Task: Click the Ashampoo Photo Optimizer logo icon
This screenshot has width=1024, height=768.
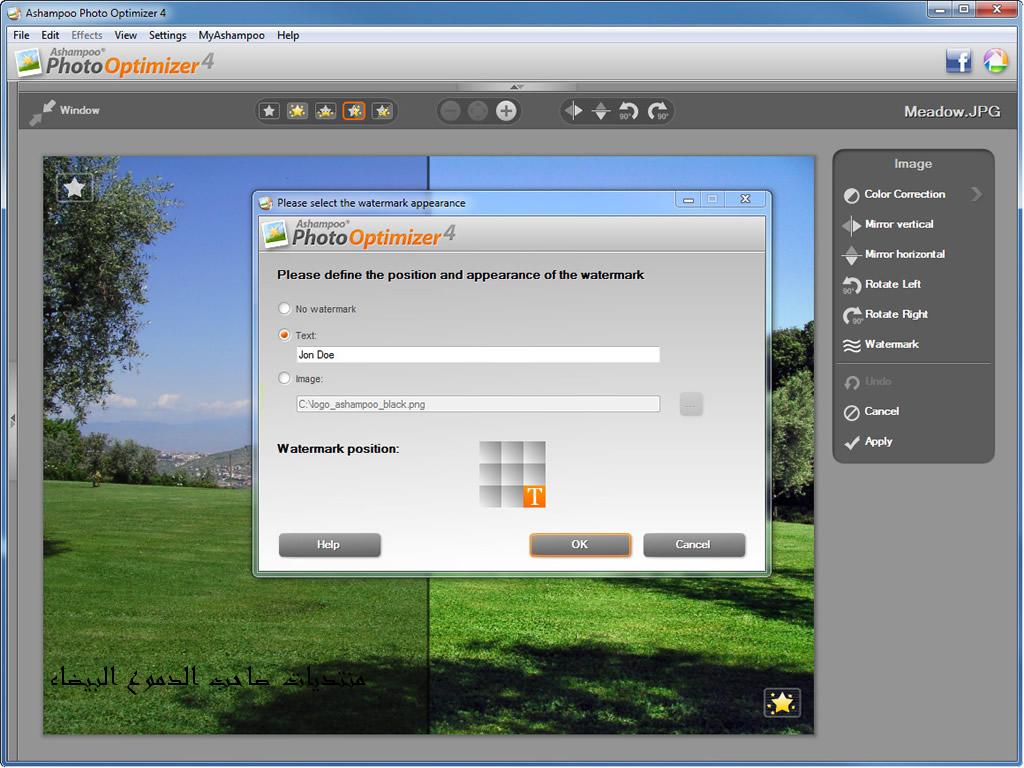Action: (28, 63)
